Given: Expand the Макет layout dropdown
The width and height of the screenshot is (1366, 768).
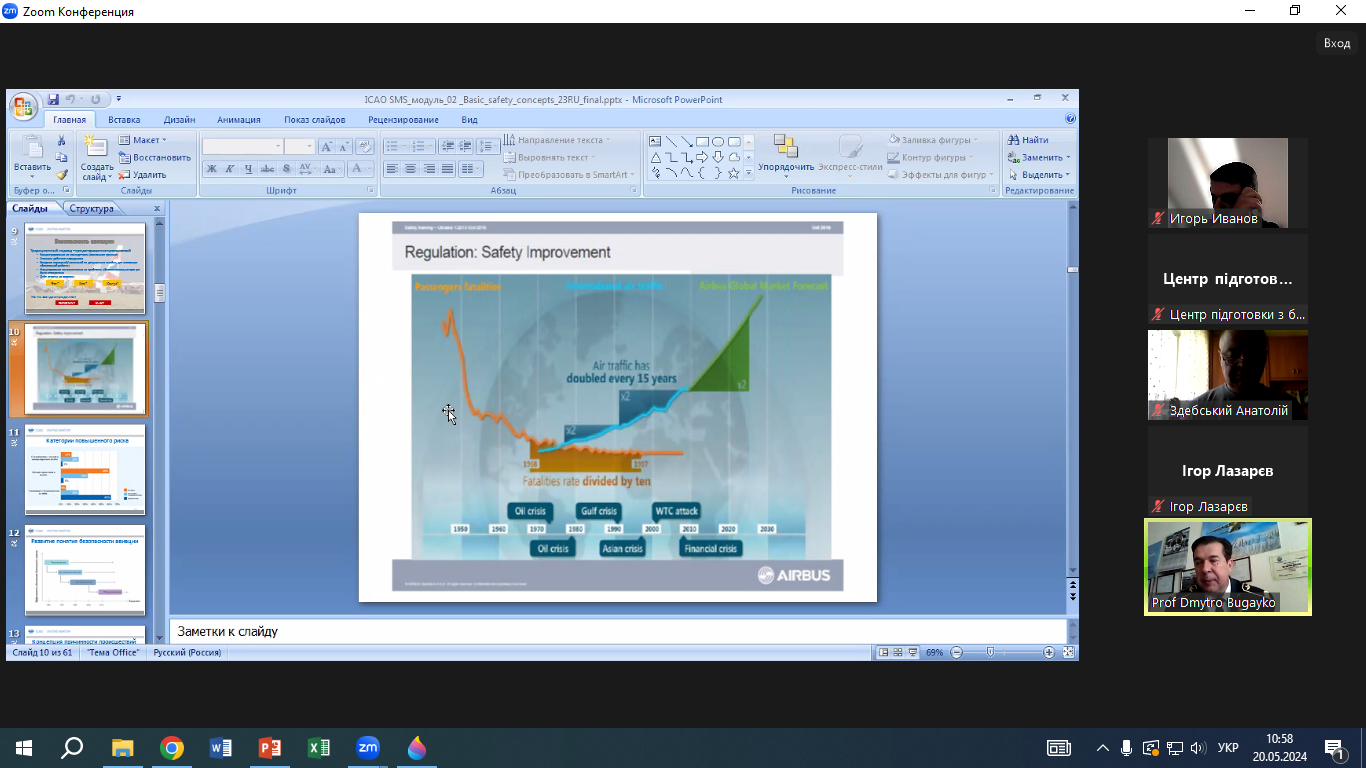Looking at the screenshot, I should coord(143,140).
